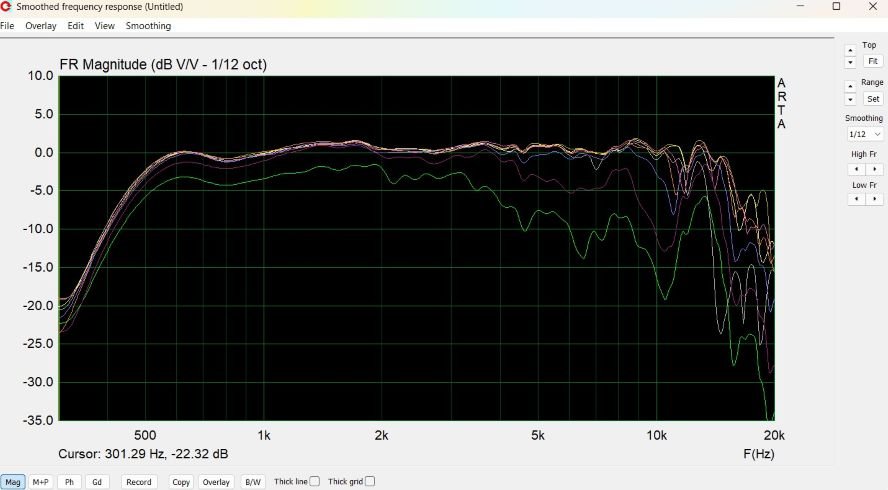This screenshot has width=888, height=490.
Task: Open the Overlay menu
Action: click(41, 26)
